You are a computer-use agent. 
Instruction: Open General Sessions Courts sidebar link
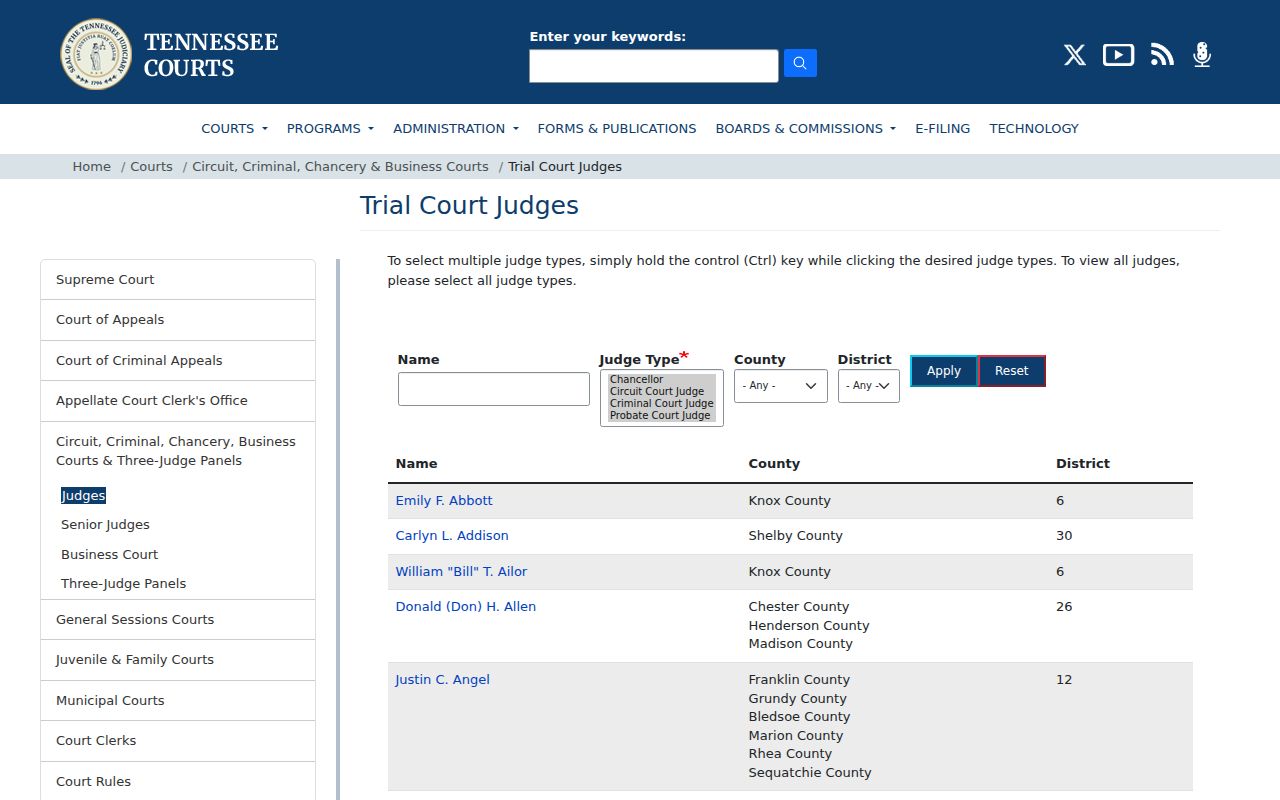(178, 620)
